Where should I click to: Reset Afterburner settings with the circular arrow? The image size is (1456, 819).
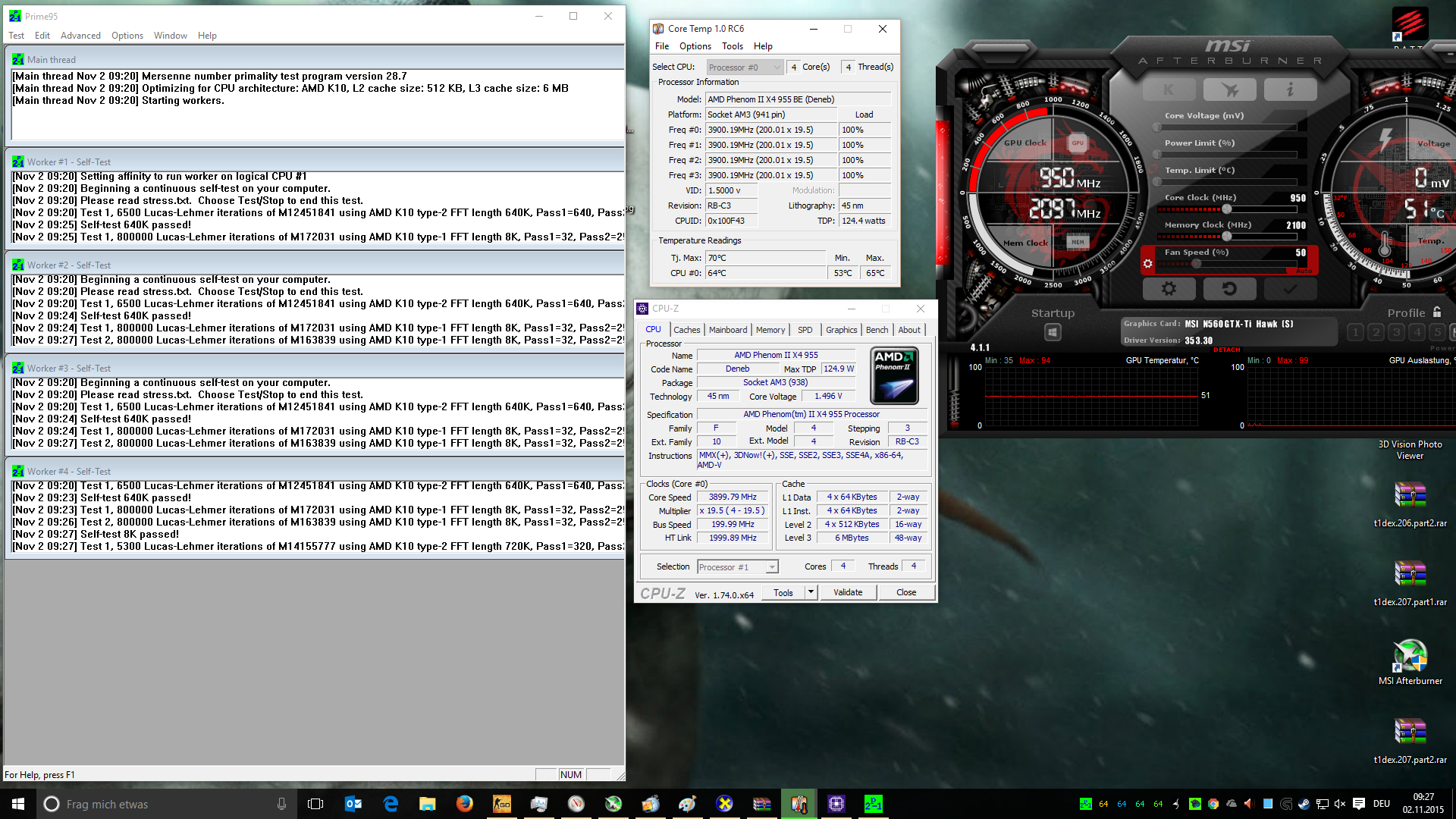pyautogui.click(x=1229, y=288)
